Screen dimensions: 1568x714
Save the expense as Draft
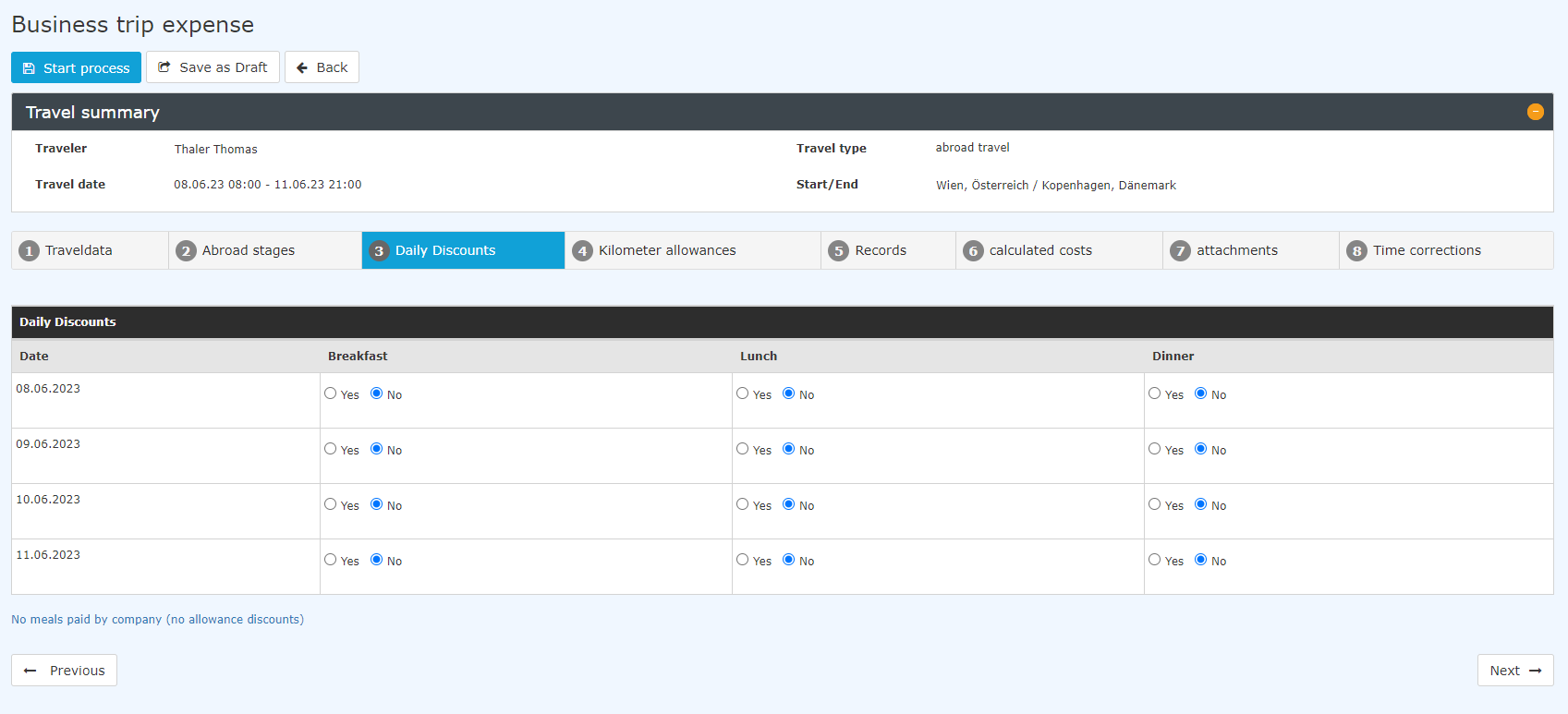tap(213, 67)
